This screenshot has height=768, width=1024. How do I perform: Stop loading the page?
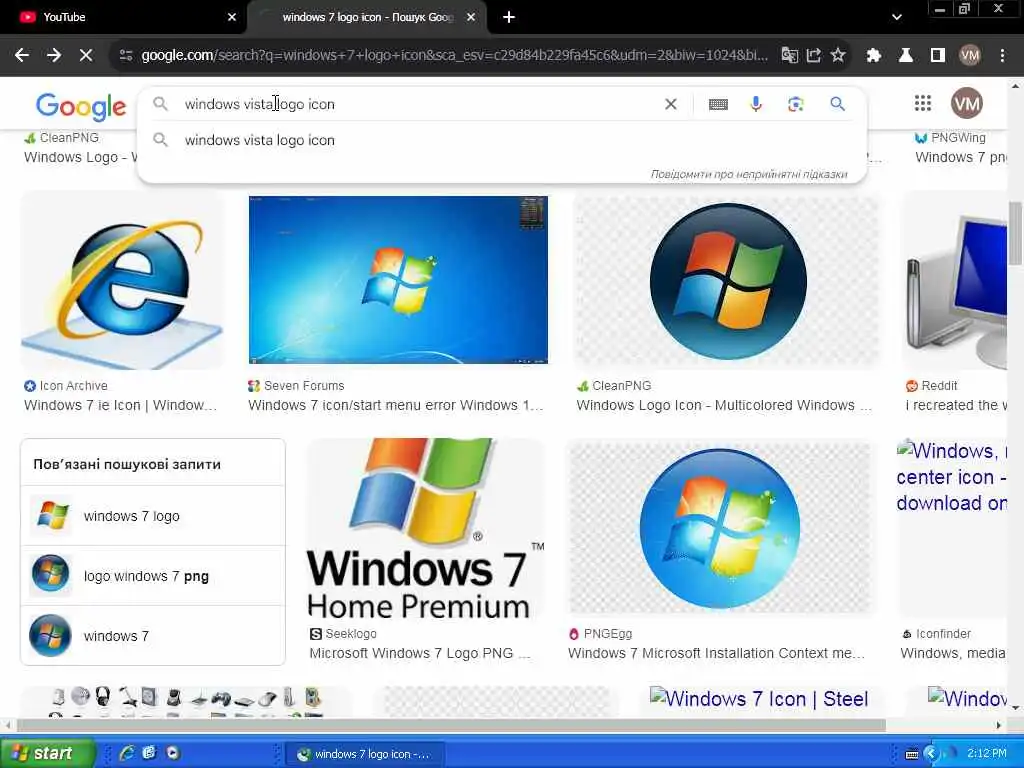coord(86,56)
